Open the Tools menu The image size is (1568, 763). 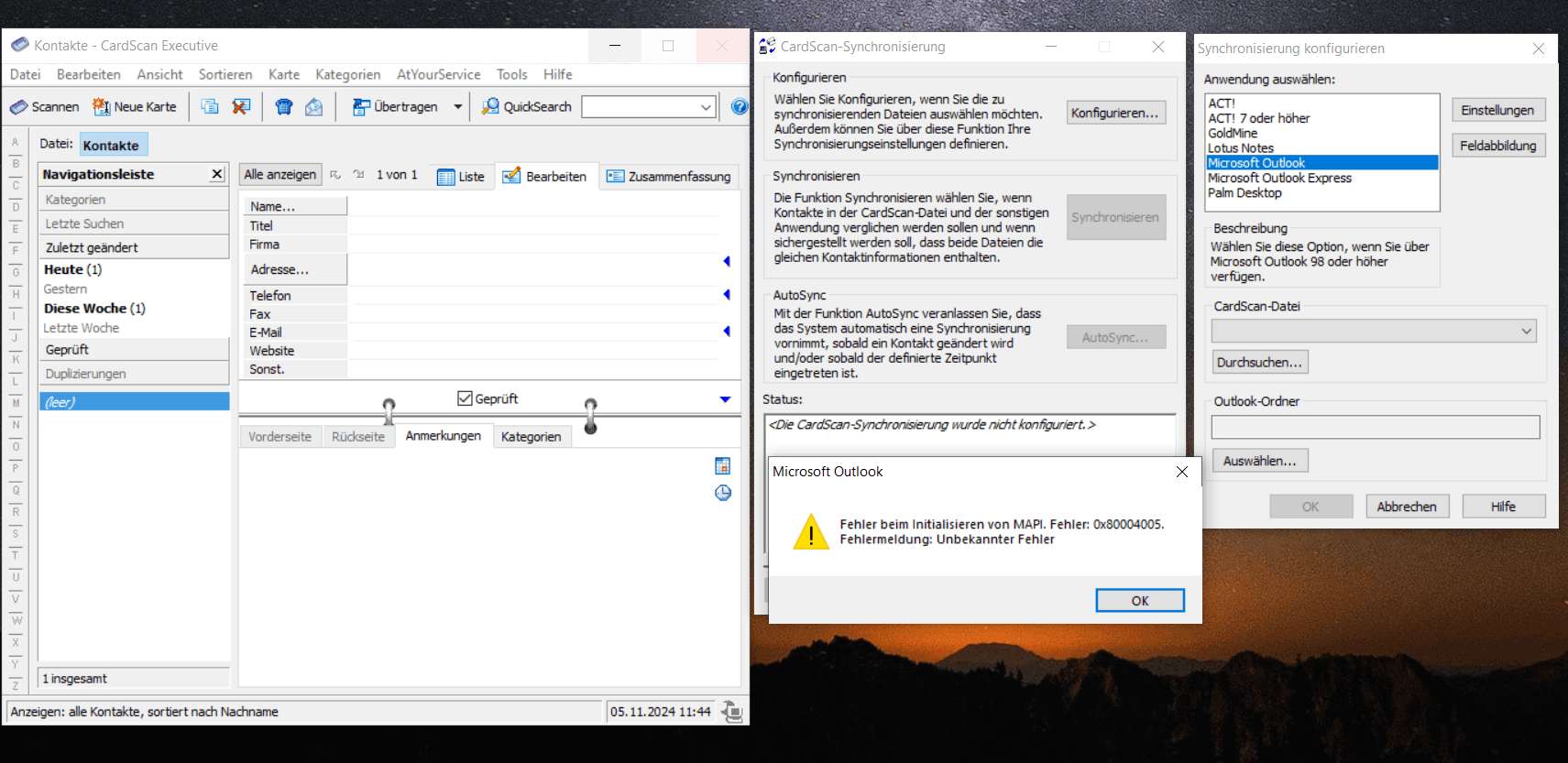click(x=512, y=74)
